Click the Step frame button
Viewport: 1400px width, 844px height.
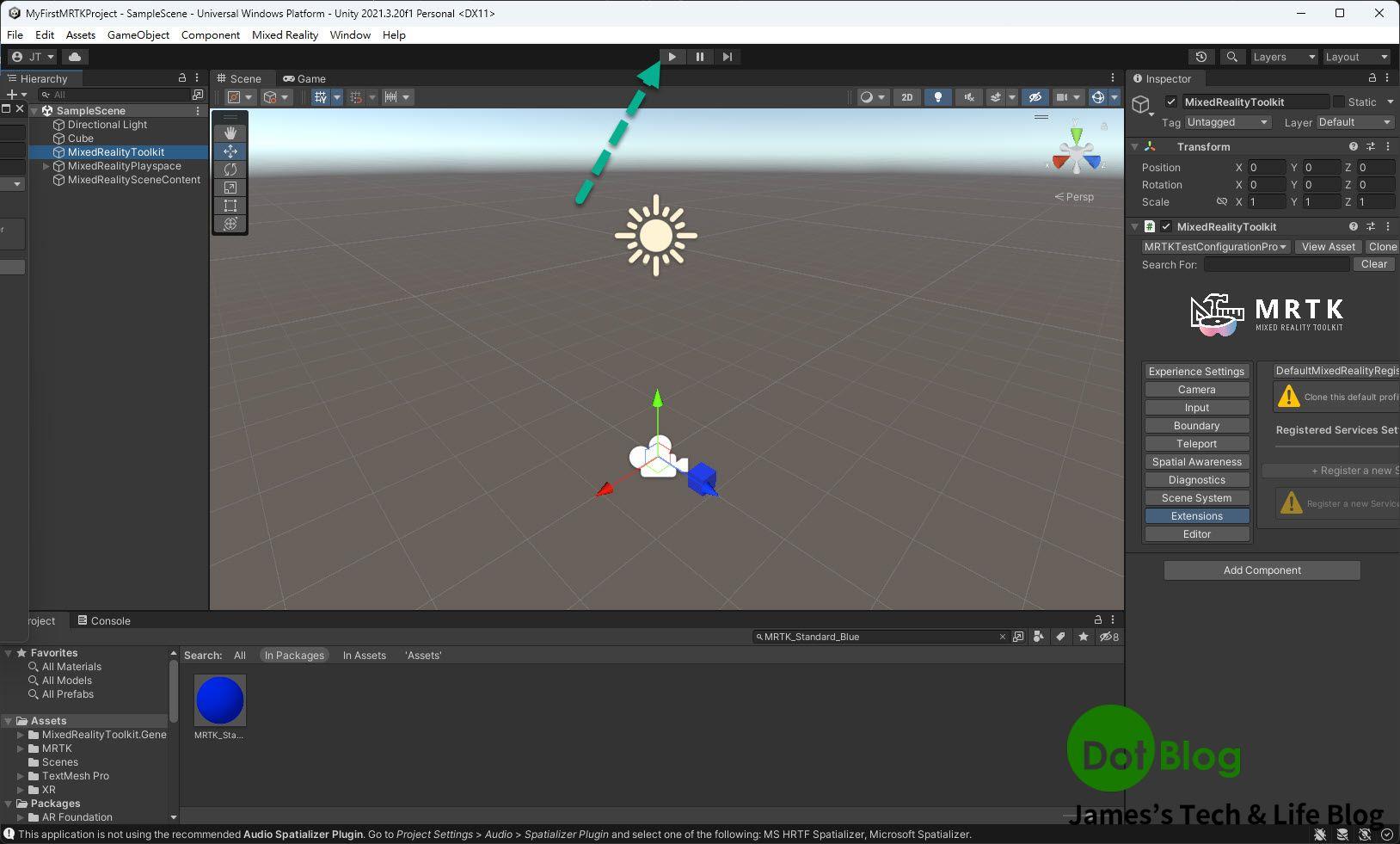(x=728, y=57)
